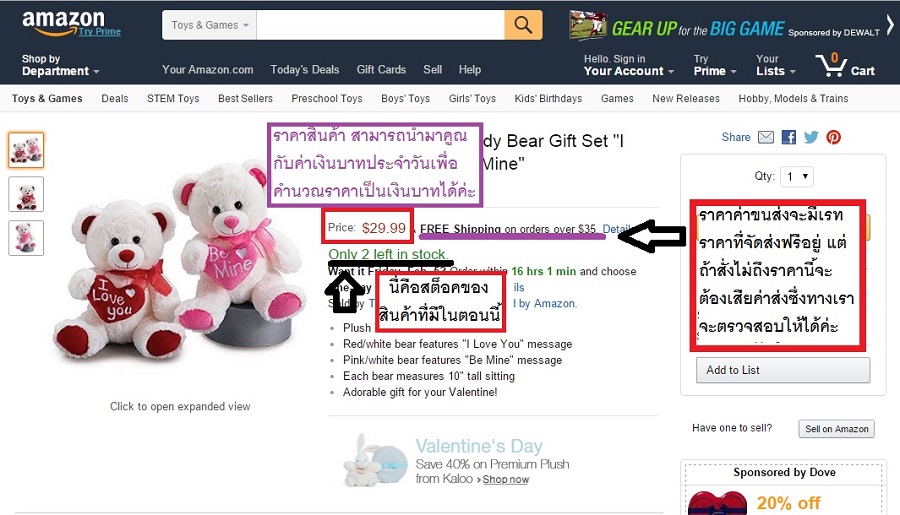This screenshot has width=900, height=515.
Task: Follow the Valentine's Day Shop now link
Action: [506, 479]
